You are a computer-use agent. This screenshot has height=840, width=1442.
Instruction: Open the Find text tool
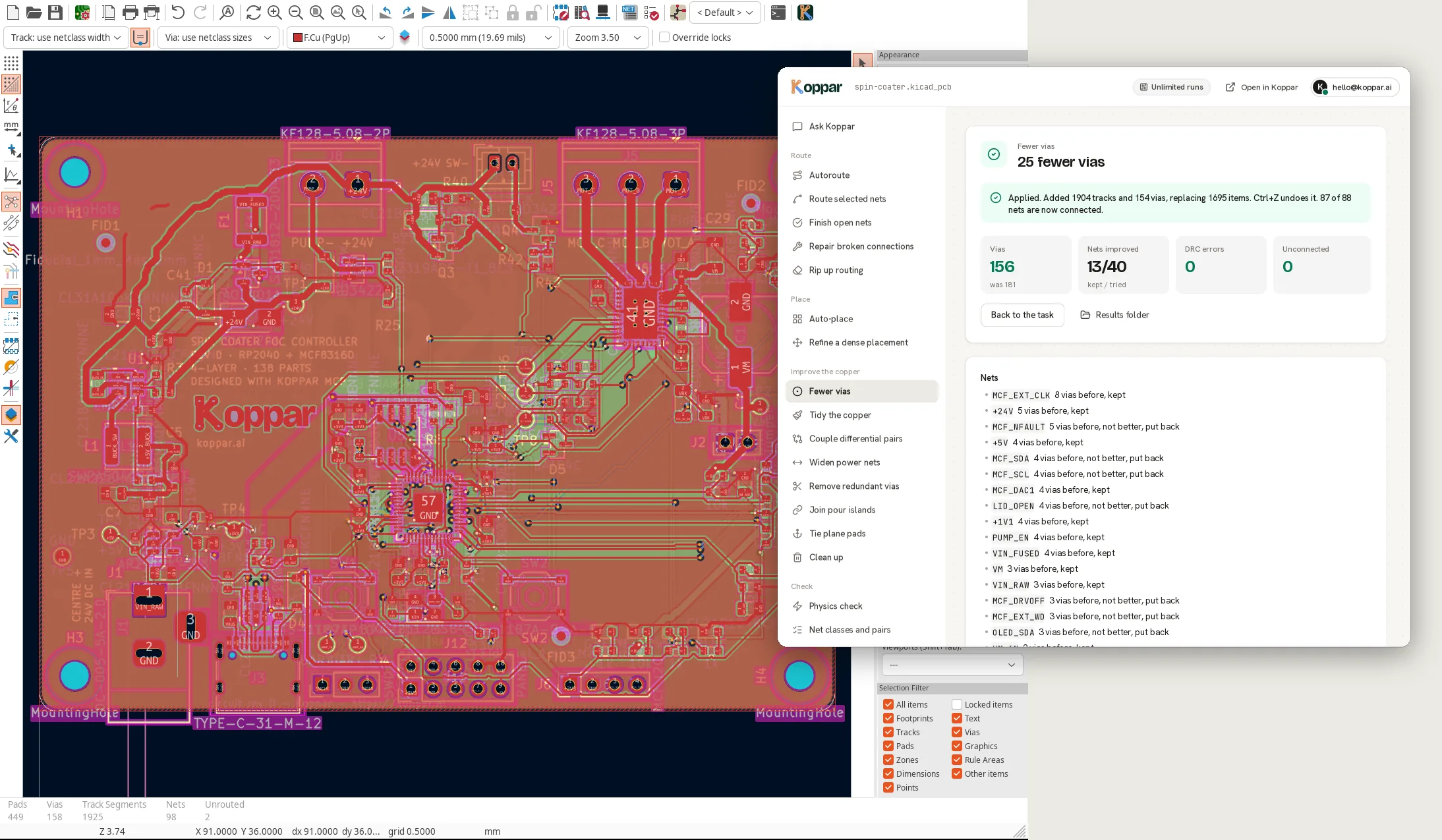227,13
